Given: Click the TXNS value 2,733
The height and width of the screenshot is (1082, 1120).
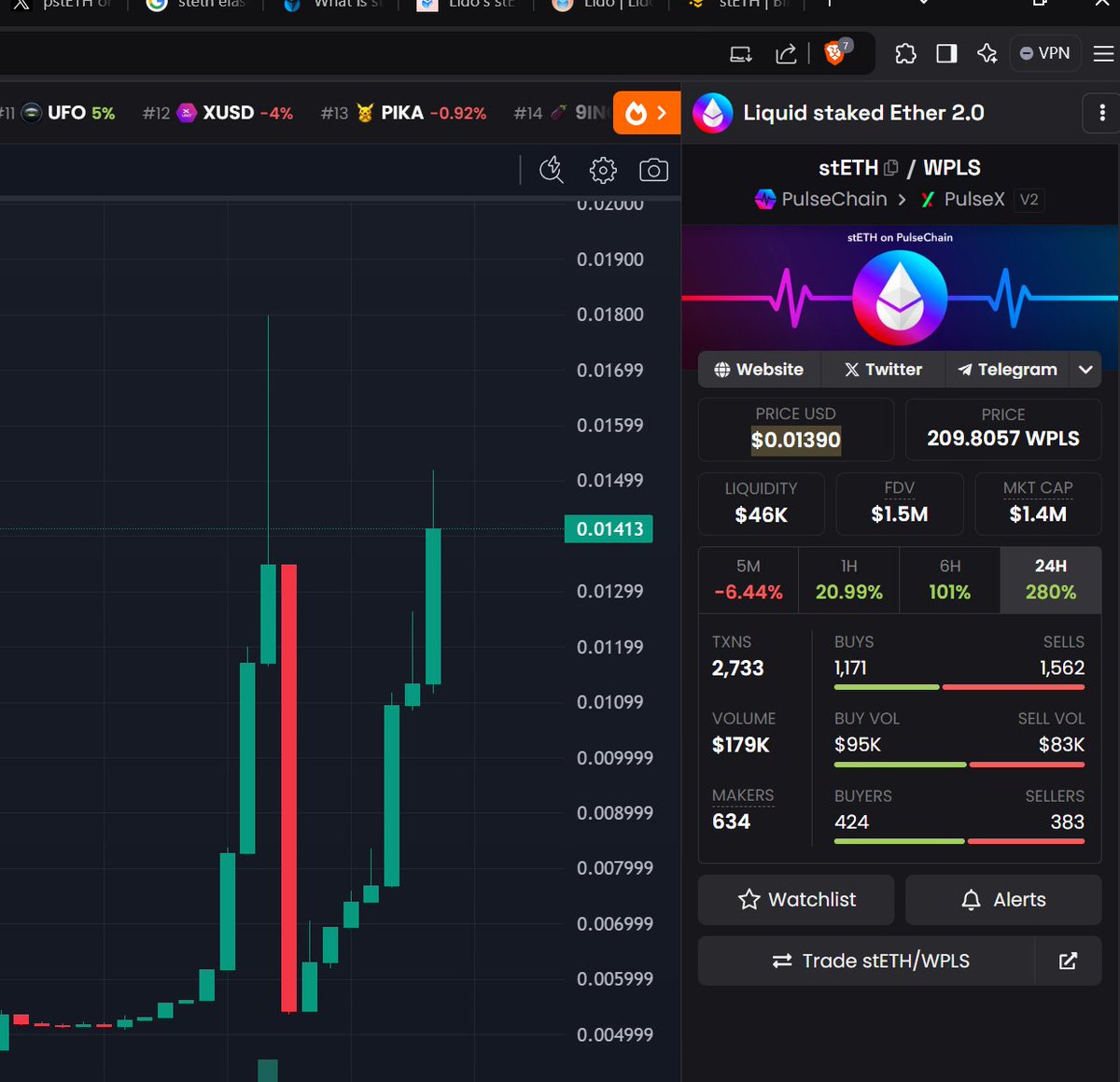Looking at the screenshot, I should 737,668.
